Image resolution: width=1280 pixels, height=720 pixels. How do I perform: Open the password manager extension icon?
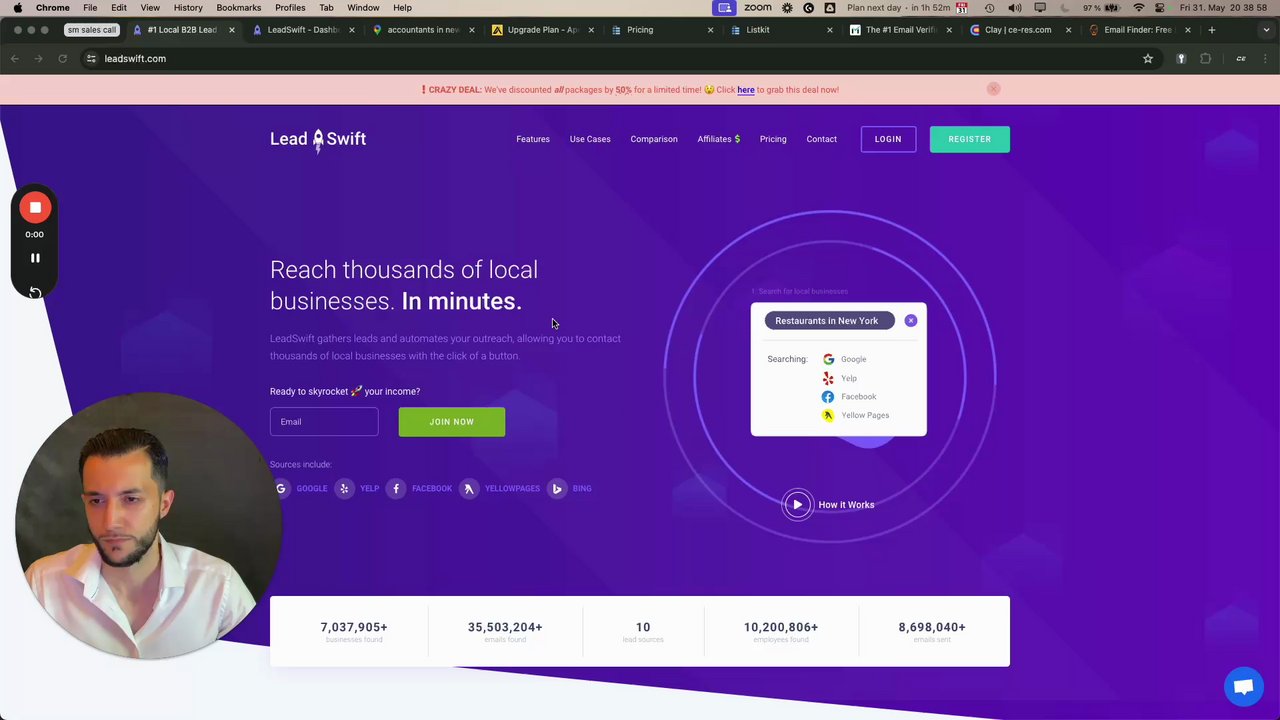coord(1181,58)
